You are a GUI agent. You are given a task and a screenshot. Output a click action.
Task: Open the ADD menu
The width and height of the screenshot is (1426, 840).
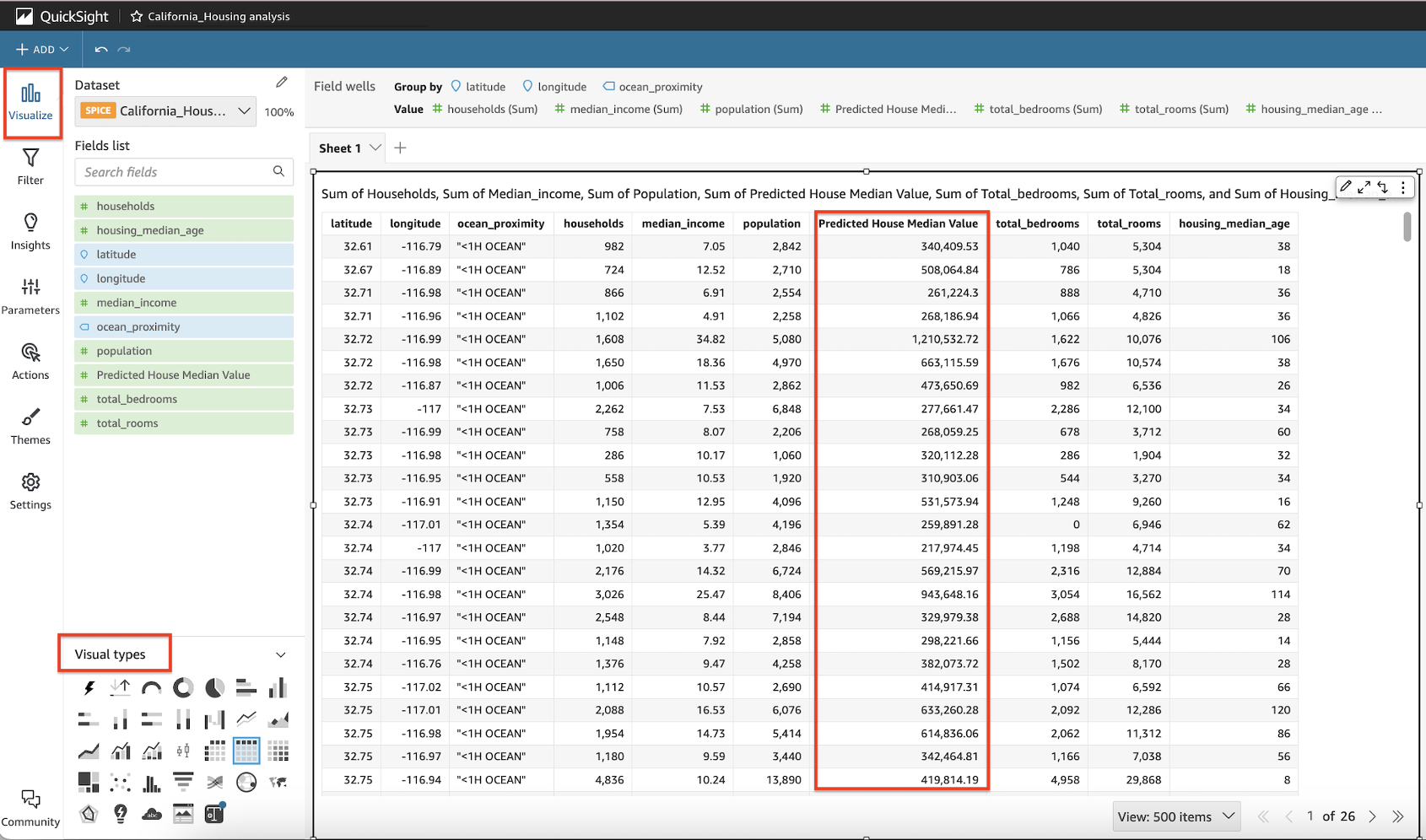(x=42, y=50)
